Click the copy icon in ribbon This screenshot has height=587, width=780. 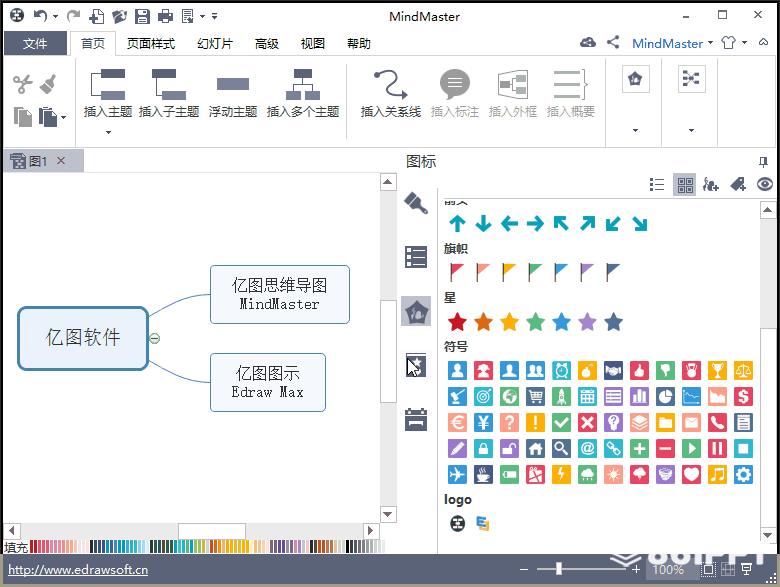[22, 117]
